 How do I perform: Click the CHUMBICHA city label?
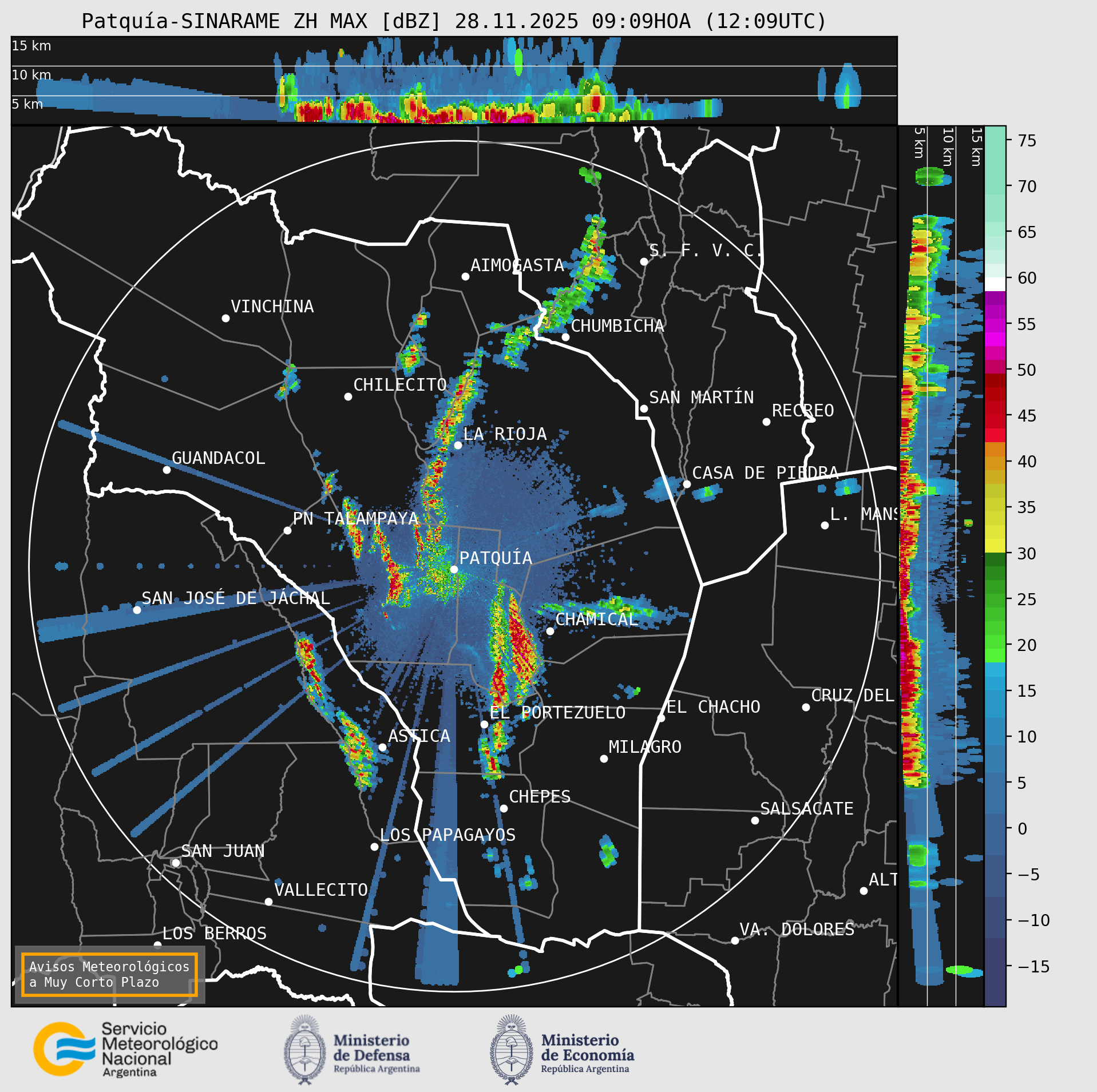click(617, 325)
